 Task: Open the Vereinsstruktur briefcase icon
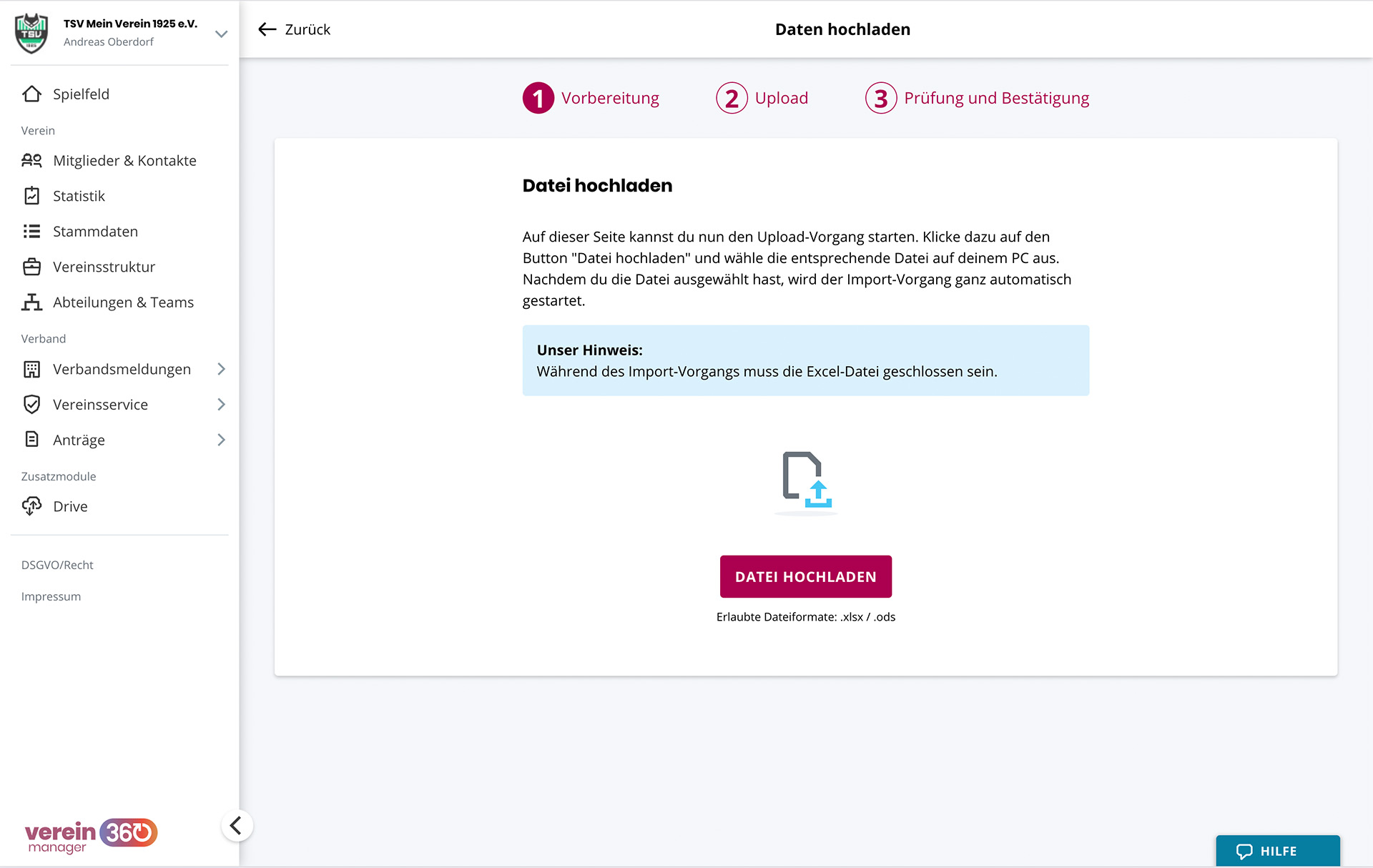click(31, 267)
